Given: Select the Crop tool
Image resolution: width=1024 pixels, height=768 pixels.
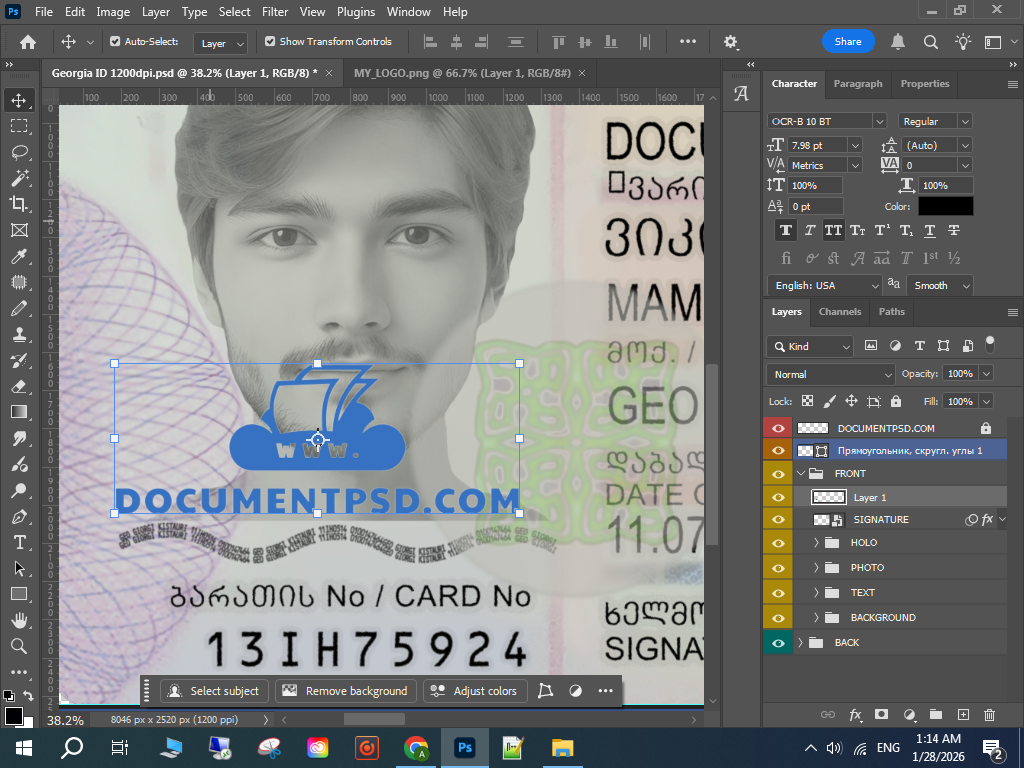Looking at the screenshot, I should (x=19, y=204).
